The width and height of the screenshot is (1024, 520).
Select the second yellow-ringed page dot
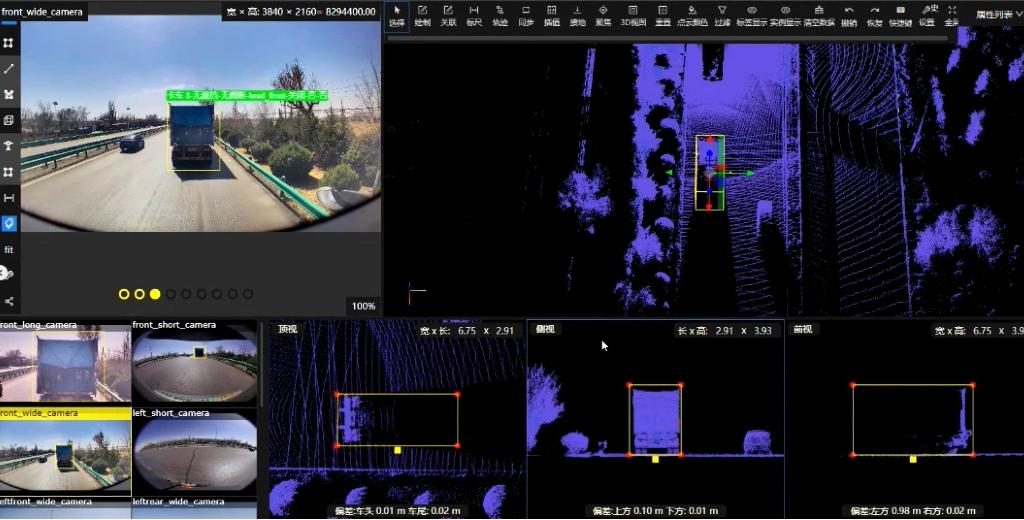coord(139,294)
